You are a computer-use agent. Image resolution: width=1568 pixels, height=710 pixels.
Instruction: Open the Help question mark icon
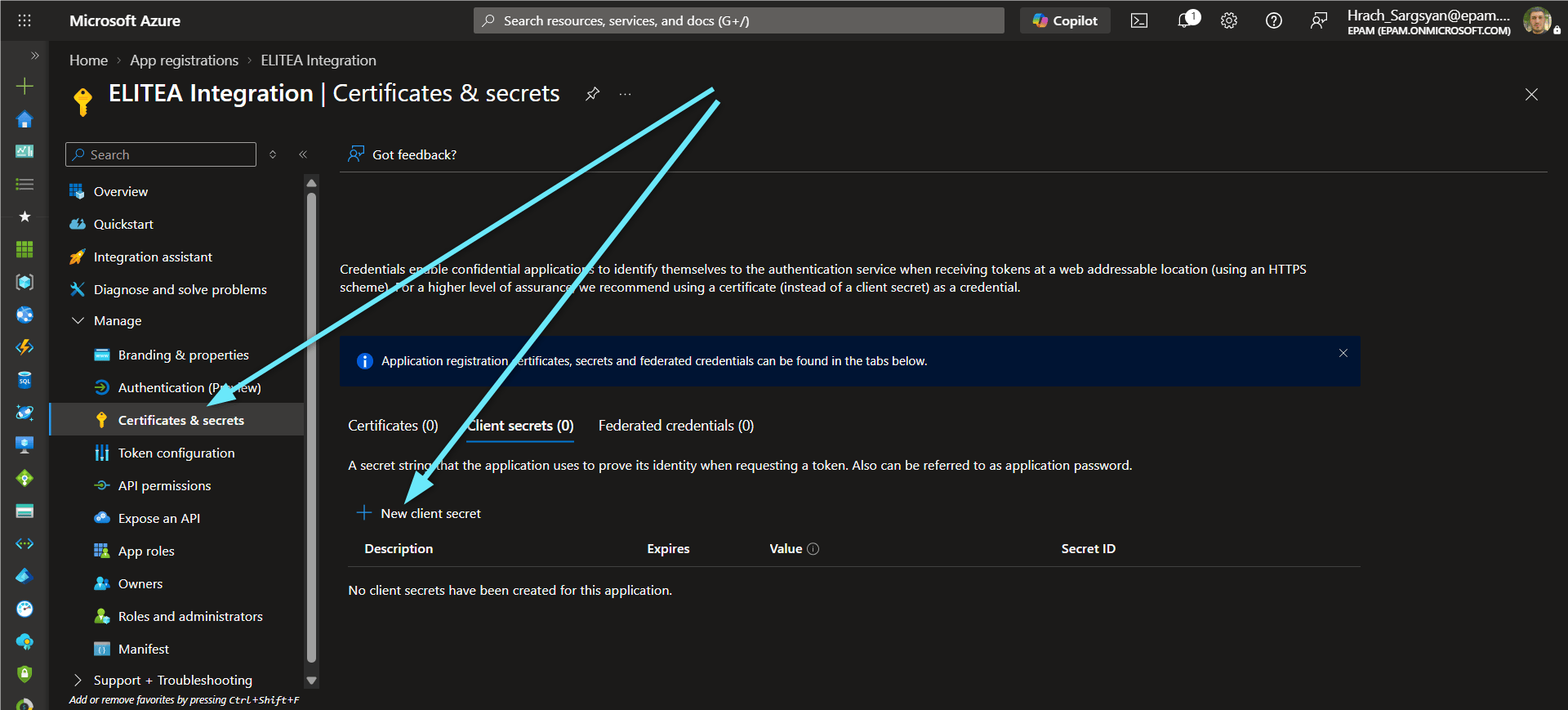pos(1274,20)
